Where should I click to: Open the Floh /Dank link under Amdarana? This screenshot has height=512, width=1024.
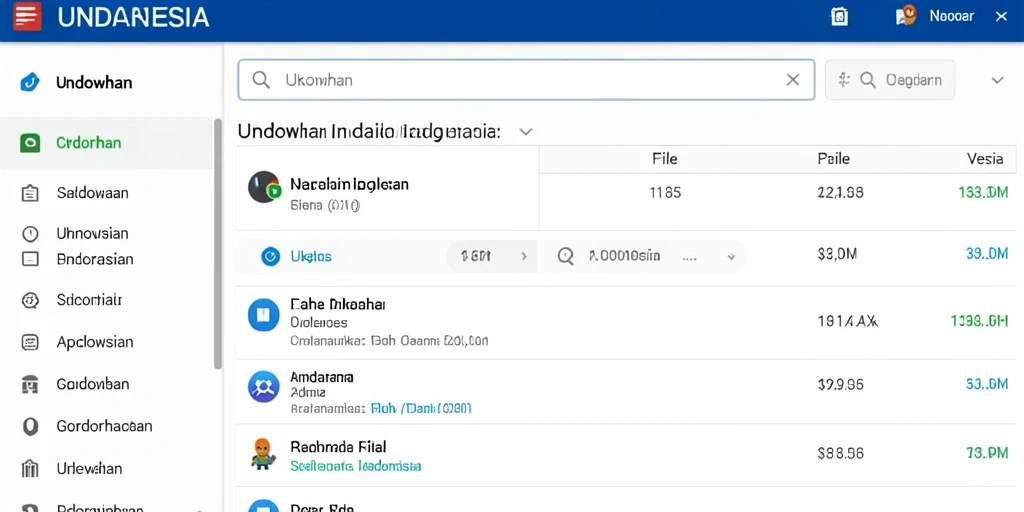tap(421, 409)
